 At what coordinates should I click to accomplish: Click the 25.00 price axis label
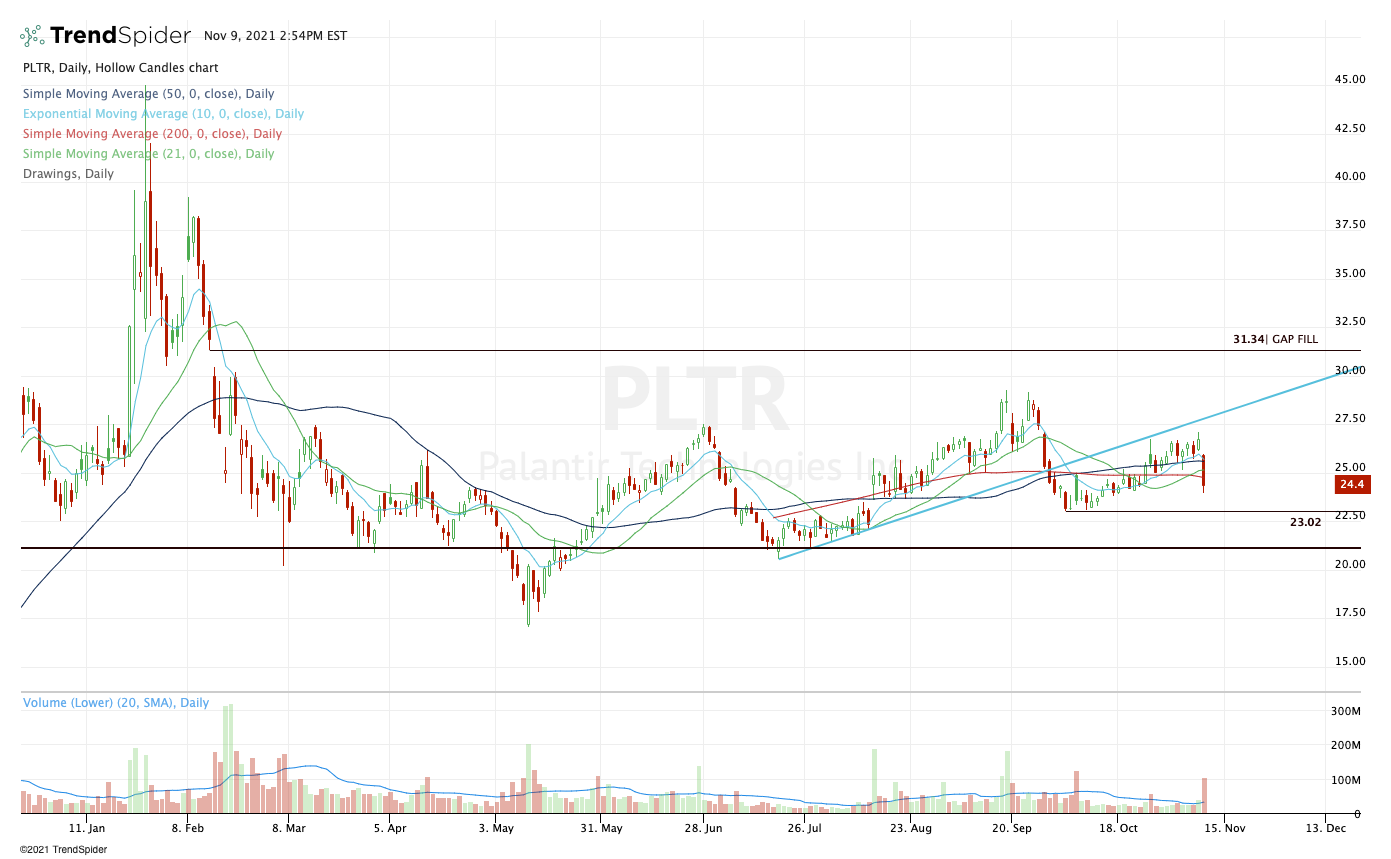pyautogui.click(x=1350, y=467)
